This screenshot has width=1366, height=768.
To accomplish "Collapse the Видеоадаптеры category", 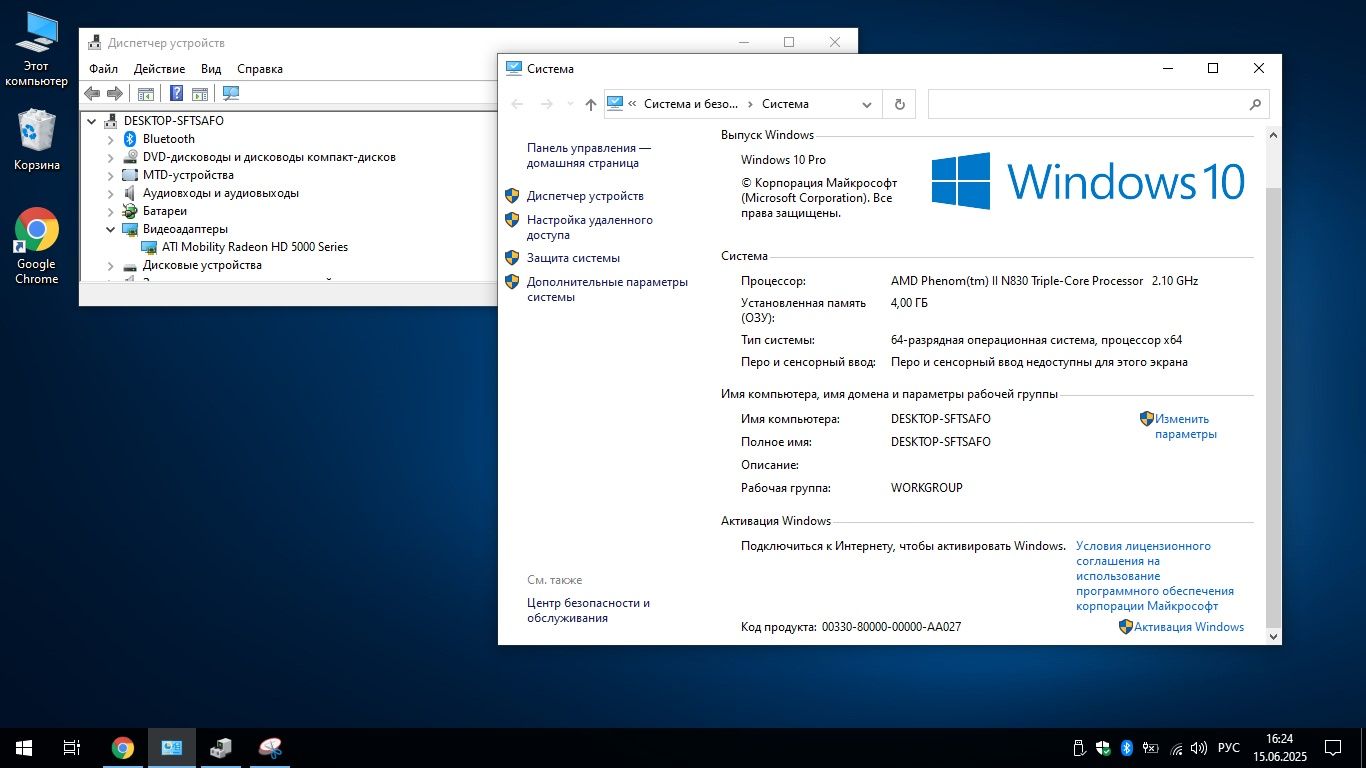I will point(111,229).
